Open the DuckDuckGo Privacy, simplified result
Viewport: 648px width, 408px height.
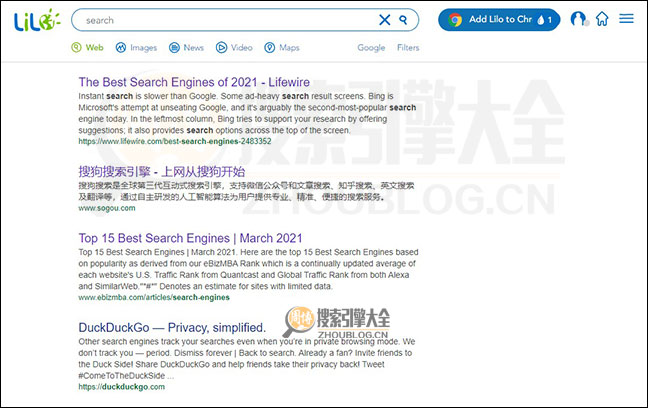click(172, 327)
